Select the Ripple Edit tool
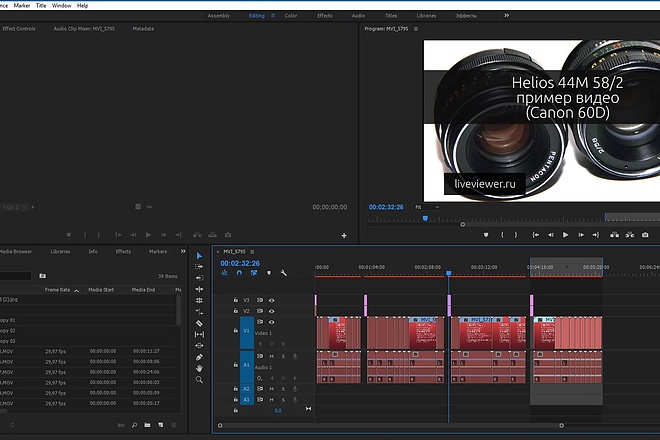The image size is (660, 440). point(199,289)
